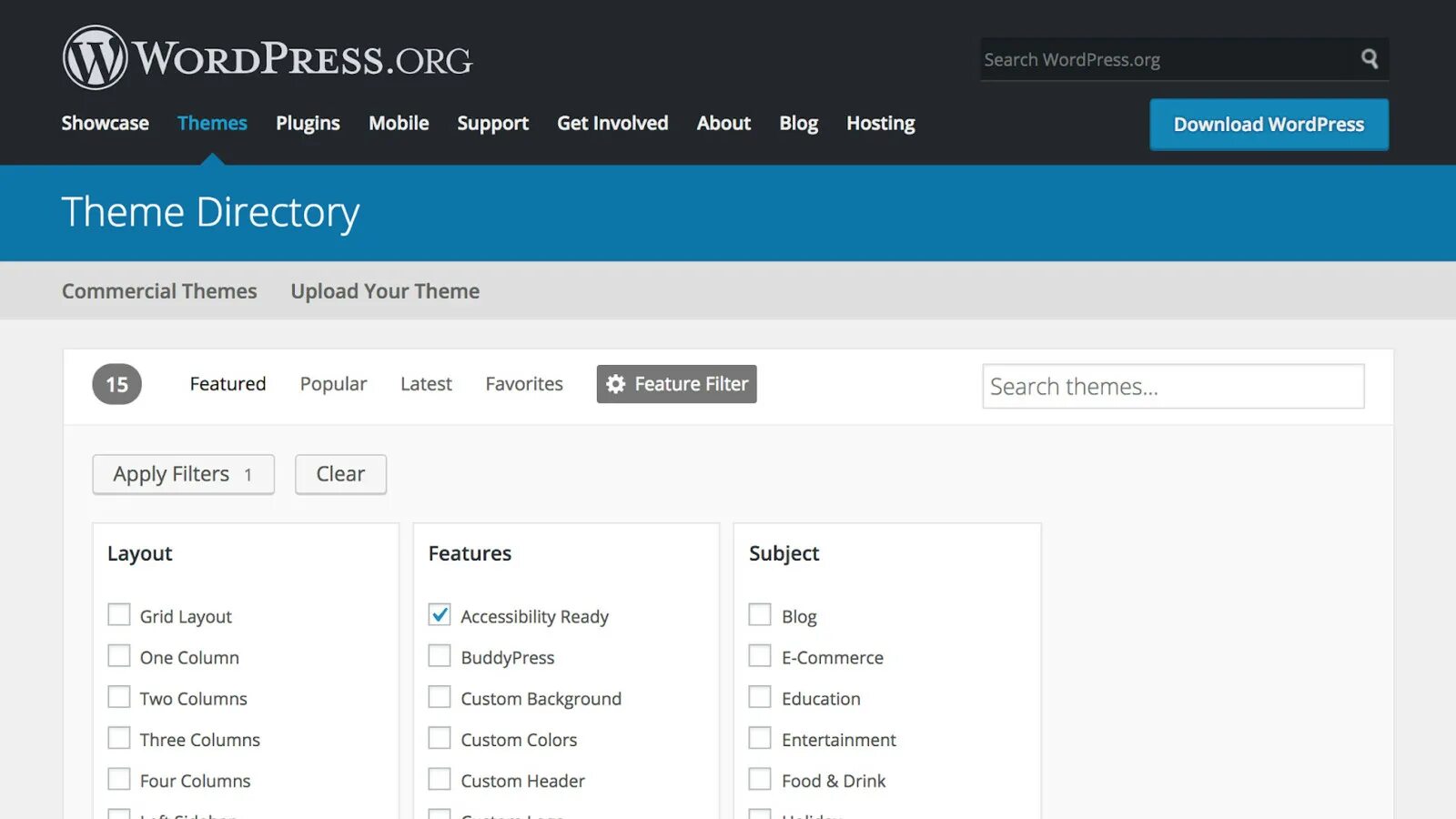
Task: Click the magnifying glass search icon
Action: click(1370, 59)
